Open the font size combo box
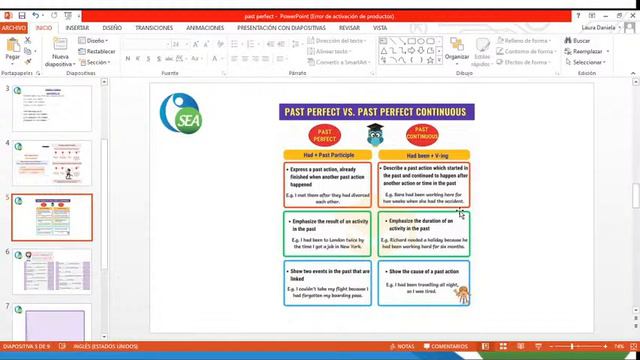The height and width of the screenshot is (360, 640). click(x=180, y=44)
